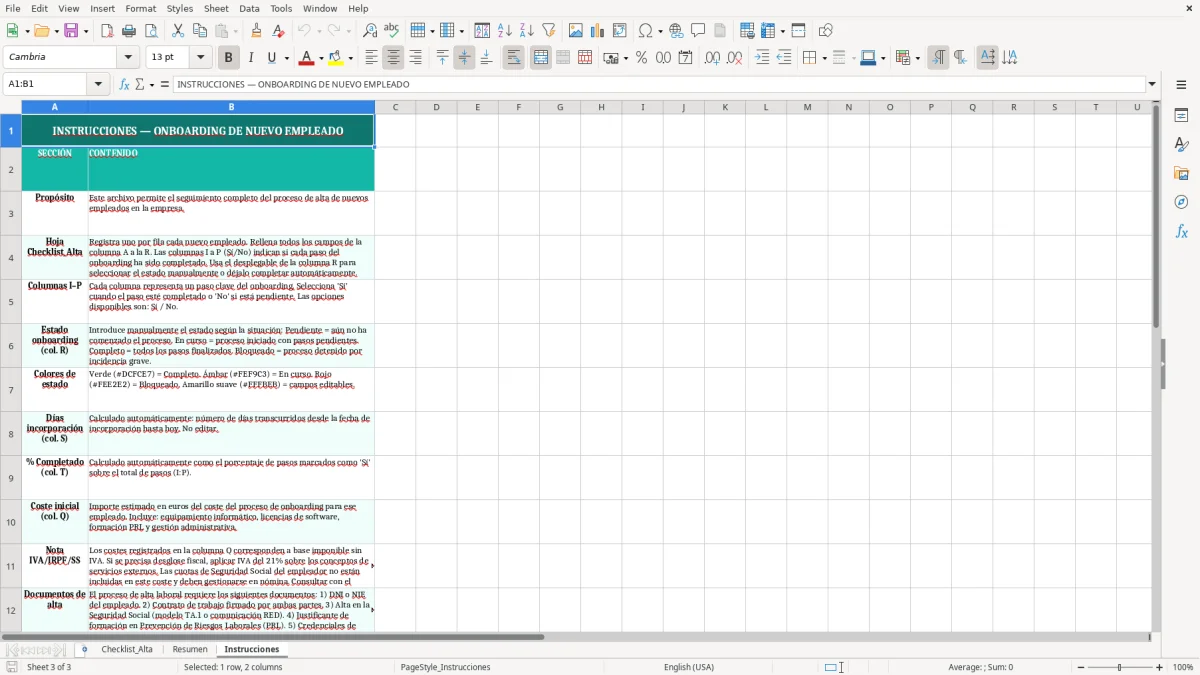Screen dimensions: 1200x675
Task: Click PageStyle_Instrucciones in status bar
Action: point(445,667)
